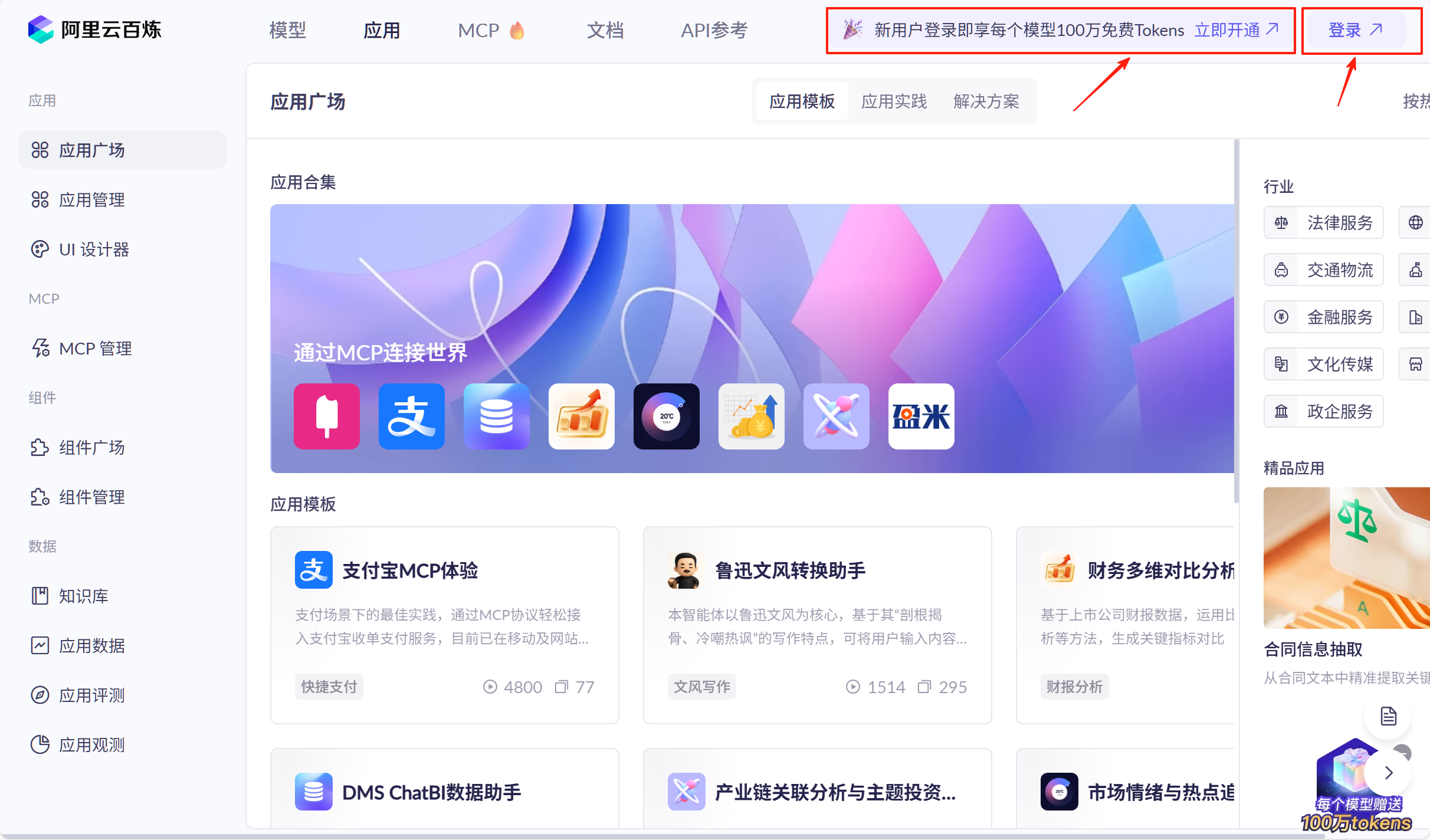The height and width of the screenshot is (840, 1430).
Task: Click the 立即开通 link
Action: pyautogui.click(x=1237, y=29)
